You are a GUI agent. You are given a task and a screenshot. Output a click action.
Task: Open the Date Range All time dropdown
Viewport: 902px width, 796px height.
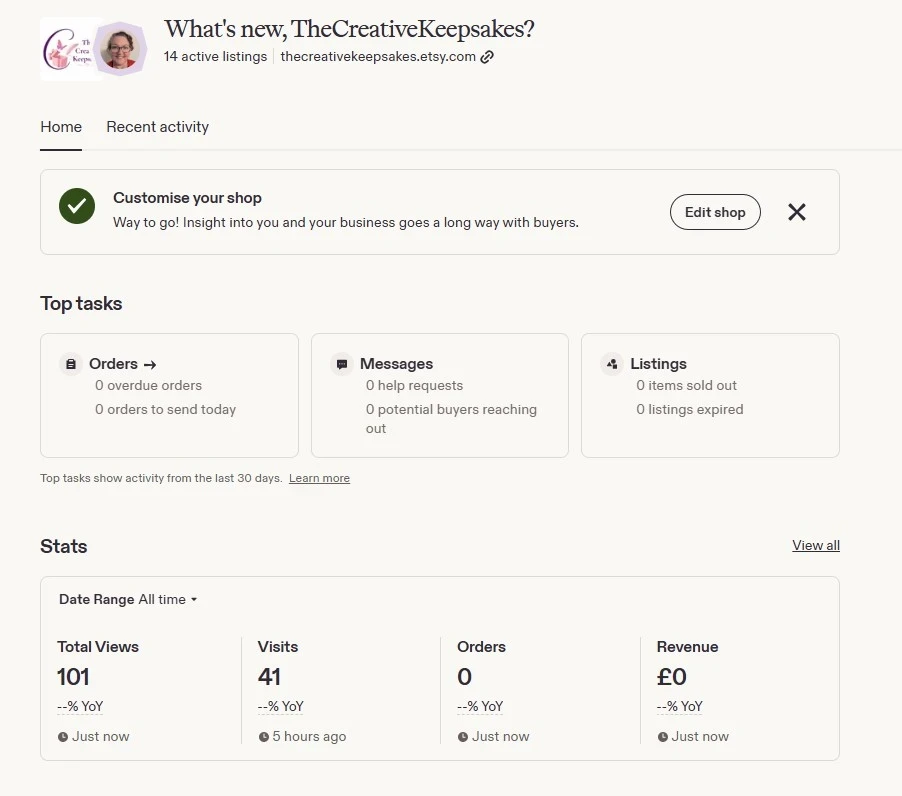click(x=128, y=599)
